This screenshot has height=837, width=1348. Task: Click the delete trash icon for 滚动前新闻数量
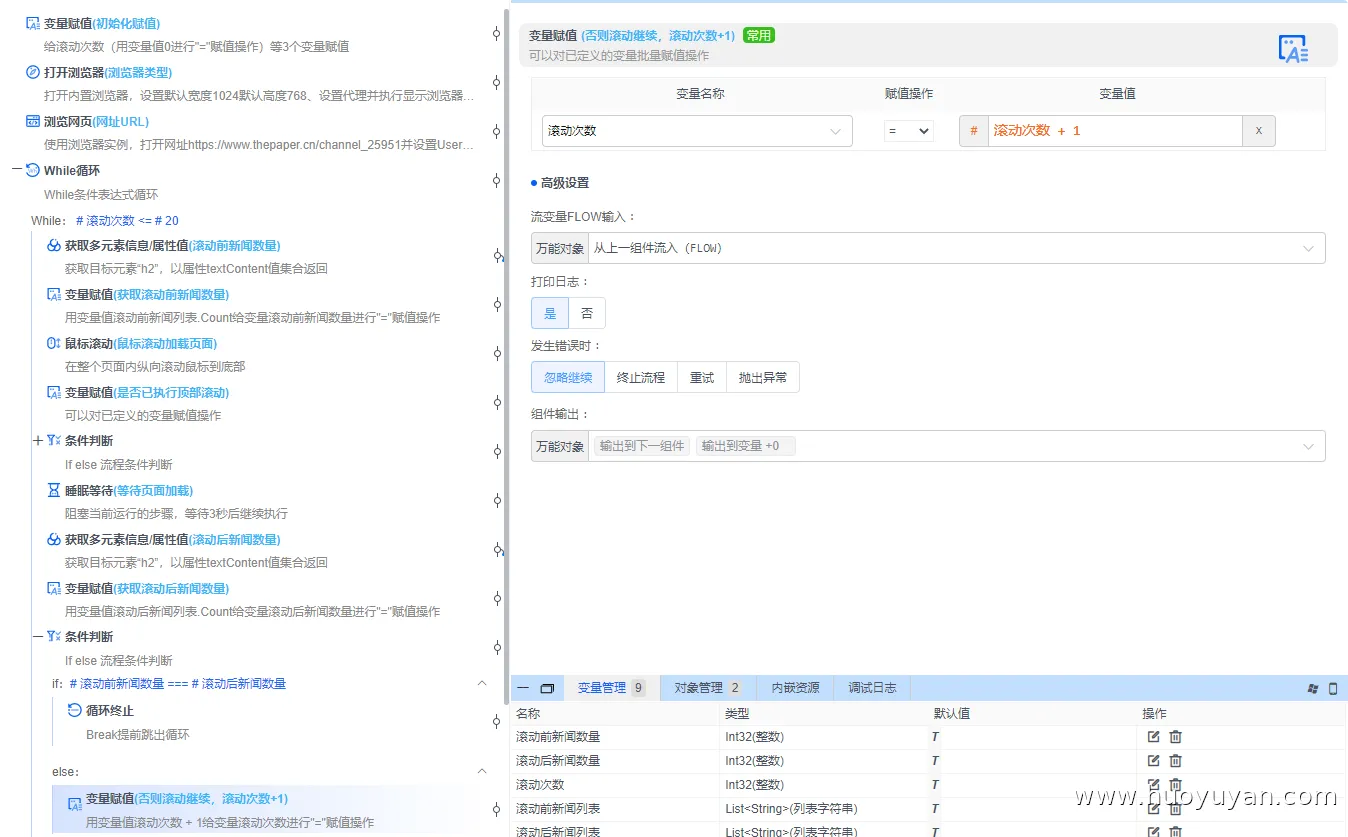(x=1174, y=736)
